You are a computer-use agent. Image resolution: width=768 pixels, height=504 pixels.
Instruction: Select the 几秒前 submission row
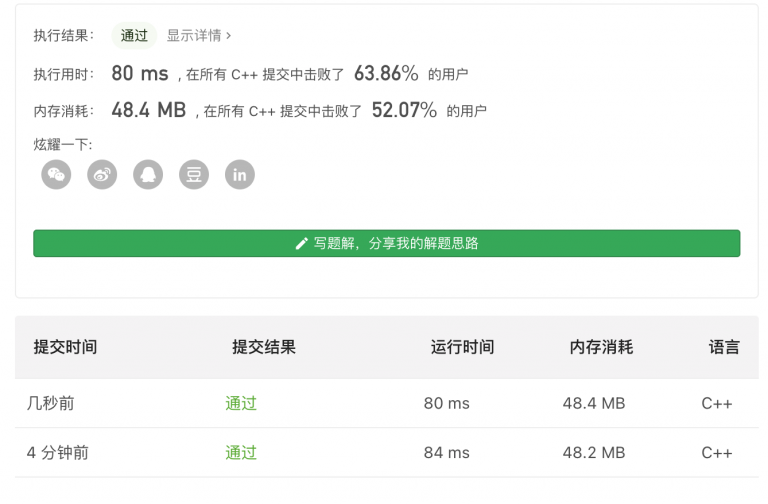[50, 404]
